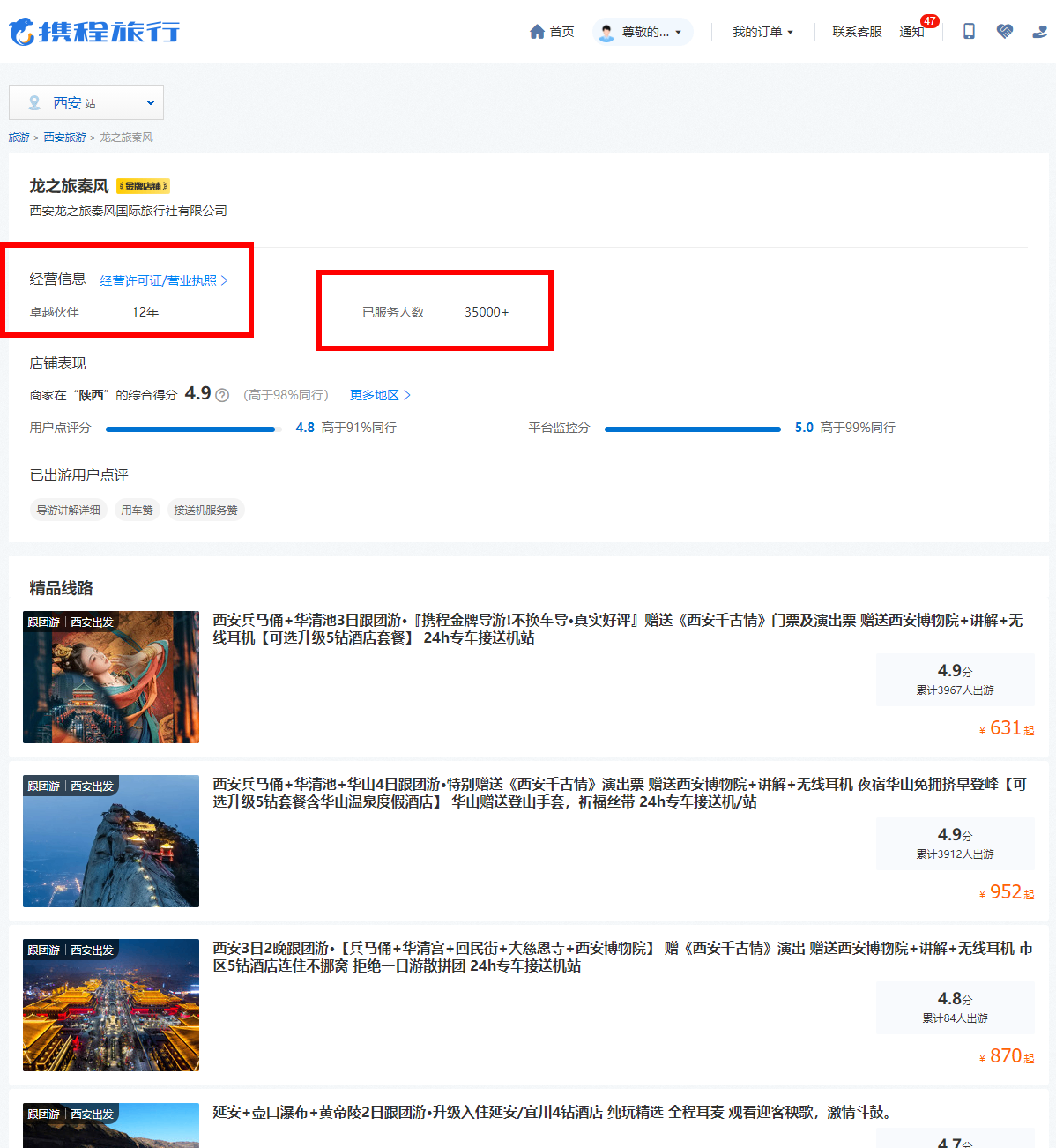1056x1148 pixels.
Task: Open the 首页 home icon
Action: point(537,32)
